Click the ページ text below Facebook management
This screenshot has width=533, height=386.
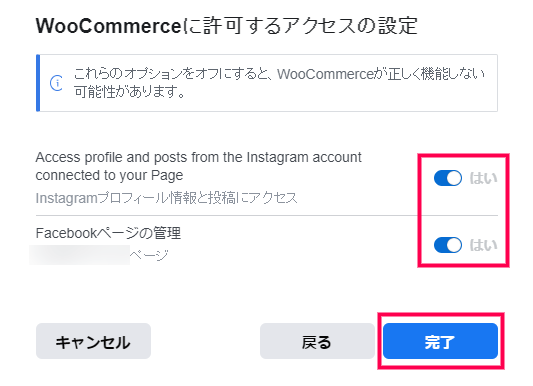[149, 255]
